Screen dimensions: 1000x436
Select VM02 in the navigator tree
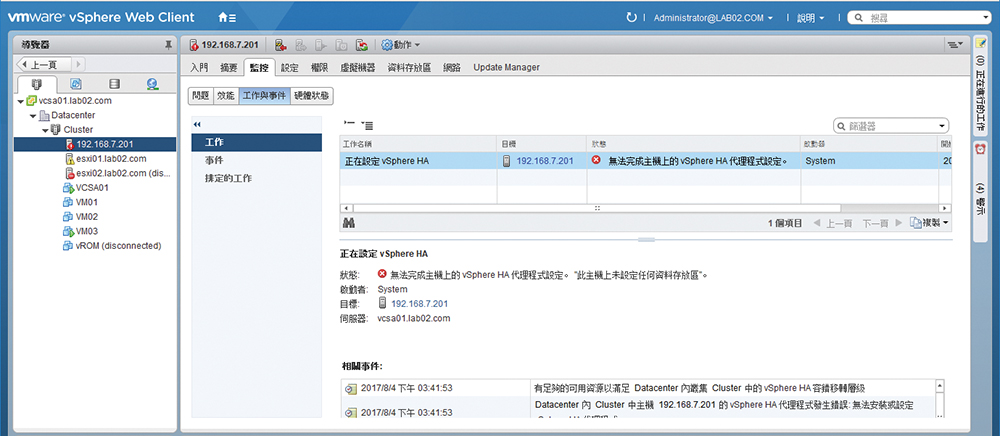[x=86, y=217]
